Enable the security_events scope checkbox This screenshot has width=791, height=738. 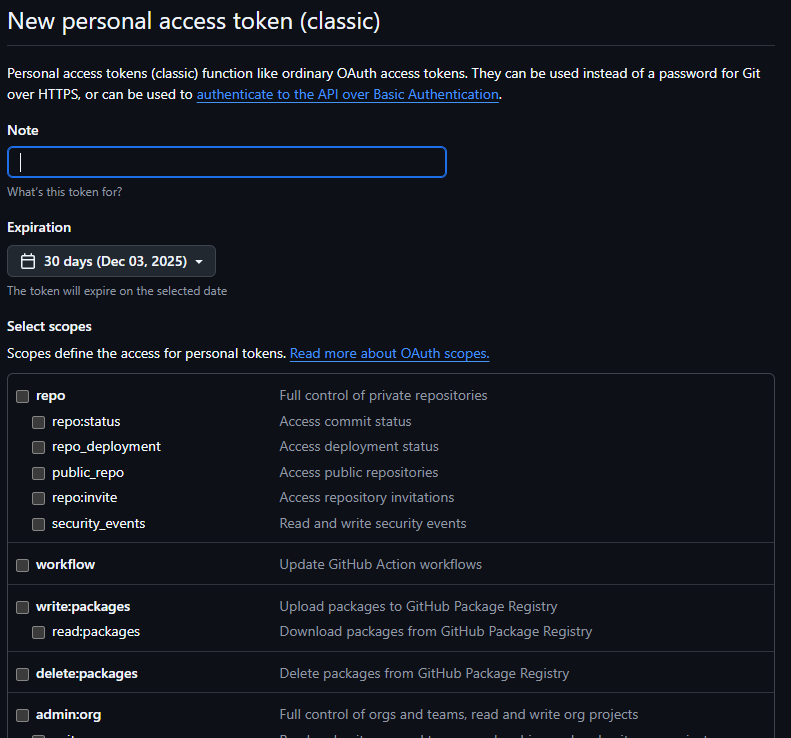click(x=38, y=524)
